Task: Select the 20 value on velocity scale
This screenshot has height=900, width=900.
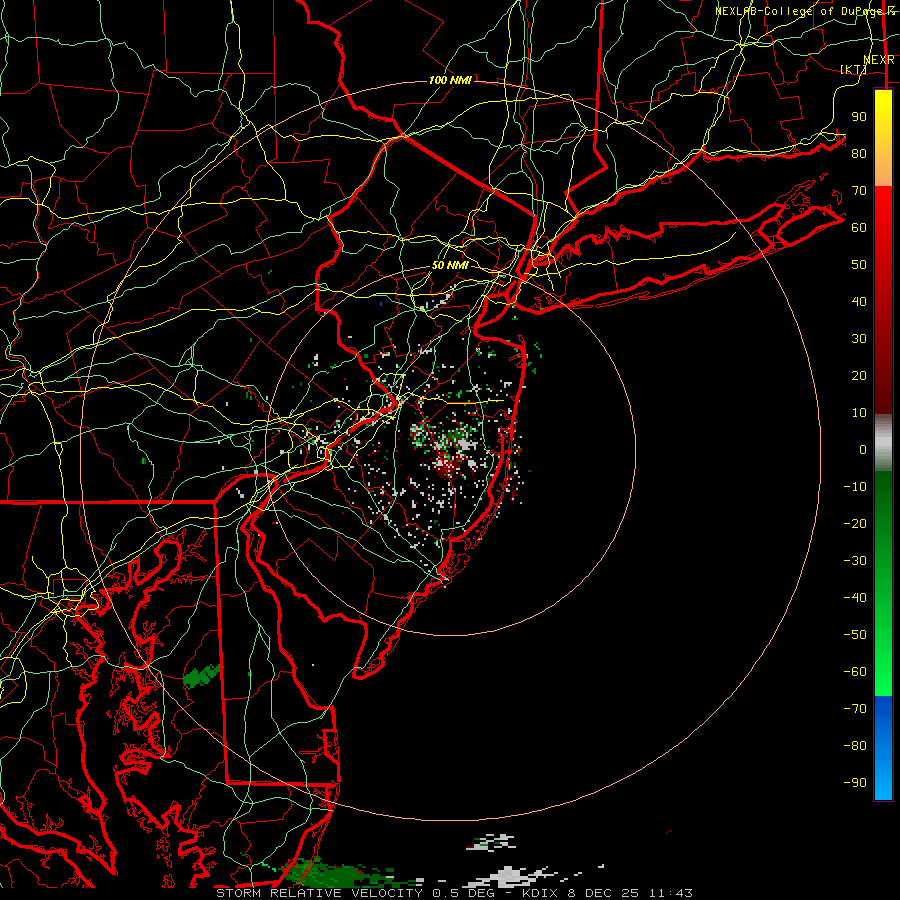Action: pos(859,375)
